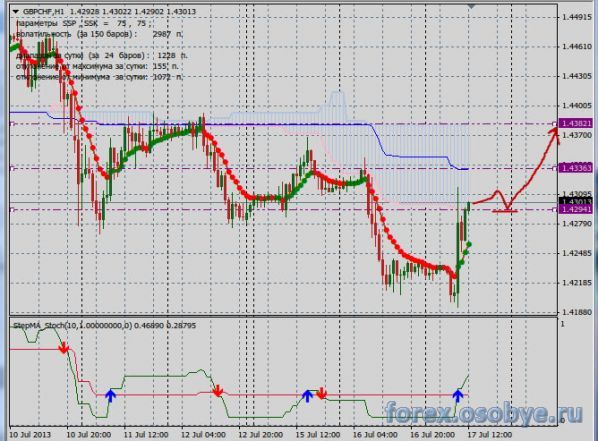Click the '11 Jul 12:00' time axis label
The height and width of the screenshot is (441, 598).
pos(146,435)
